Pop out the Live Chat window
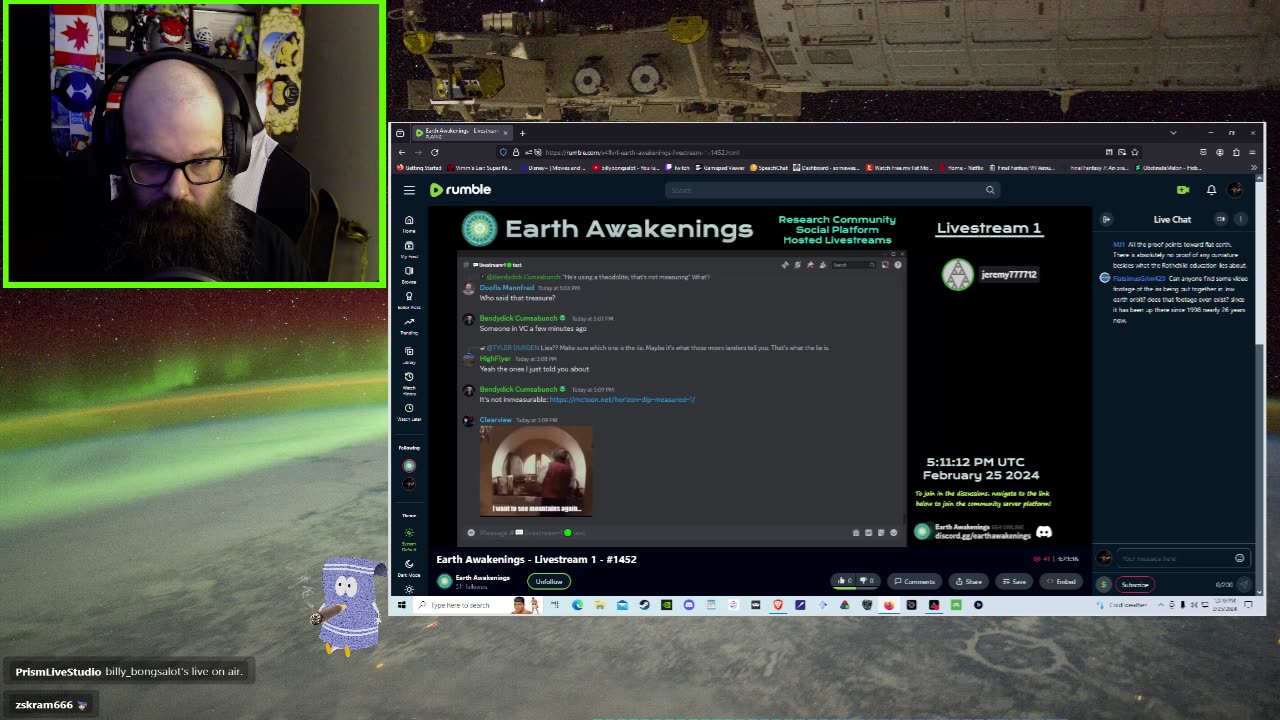Screen dimensions: 1280x720 coord(1221,219)
